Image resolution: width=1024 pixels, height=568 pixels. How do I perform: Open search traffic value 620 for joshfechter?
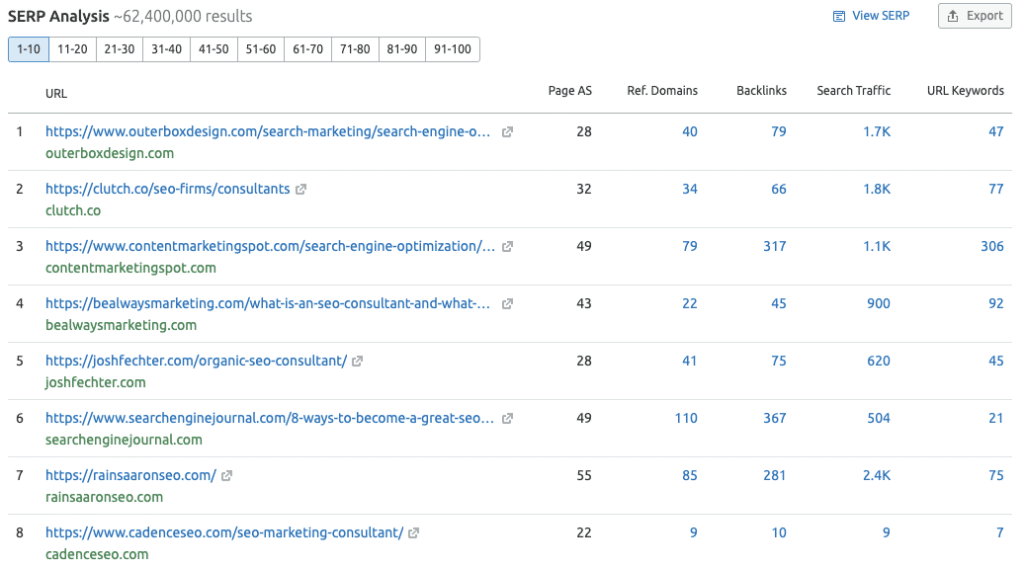point(878,360)
